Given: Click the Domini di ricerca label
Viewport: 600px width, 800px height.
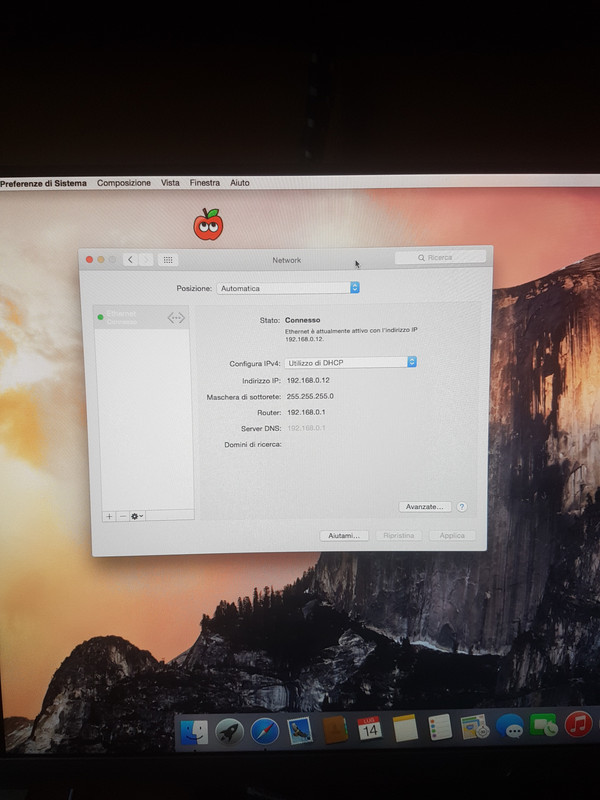Looking at the screenshot, I should coord(253,444).
